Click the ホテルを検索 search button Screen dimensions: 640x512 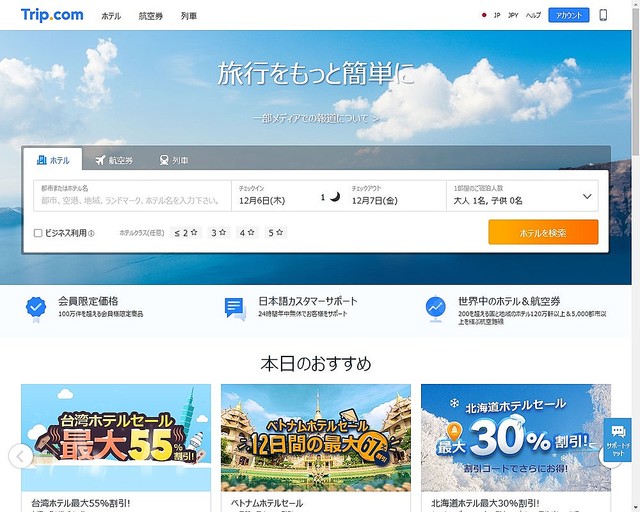tap(543, 232)
